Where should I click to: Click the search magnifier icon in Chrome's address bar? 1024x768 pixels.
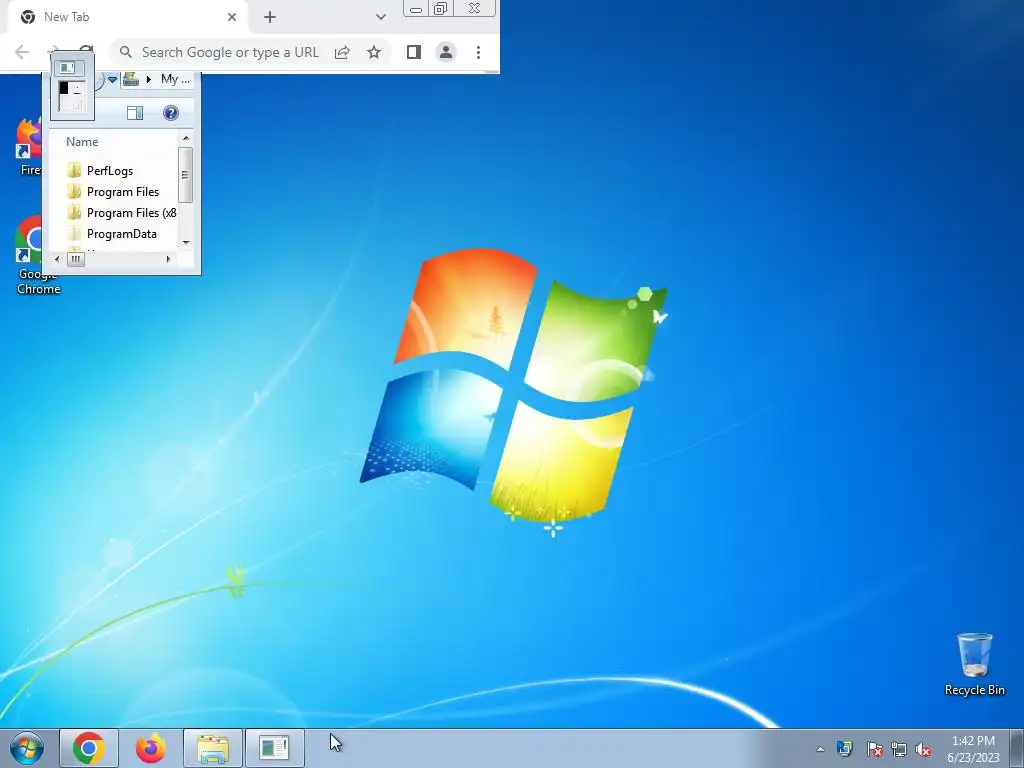125,52
